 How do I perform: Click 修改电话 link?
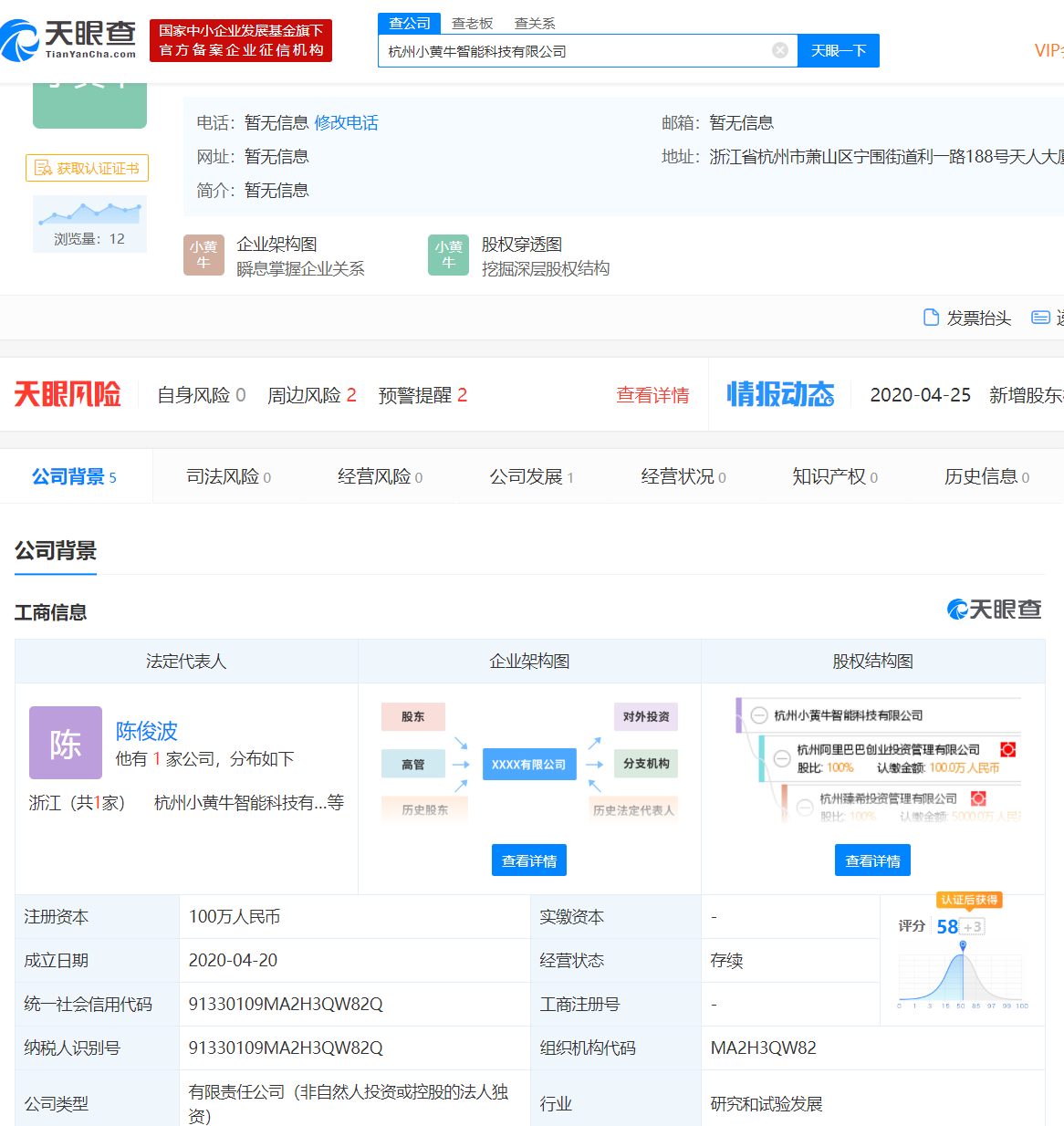pos(346,122)
